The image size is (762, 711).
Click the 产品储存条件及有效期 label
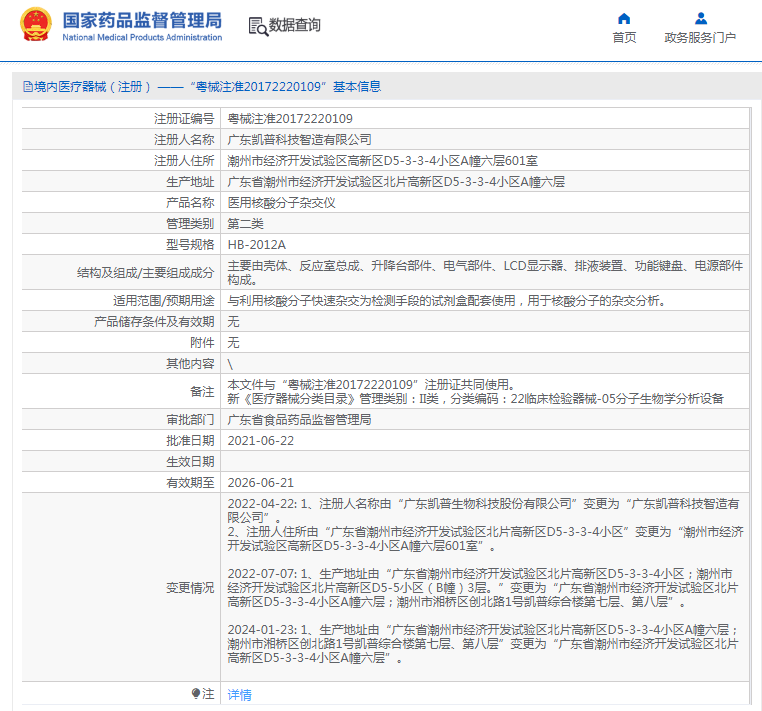coord(154,322)
